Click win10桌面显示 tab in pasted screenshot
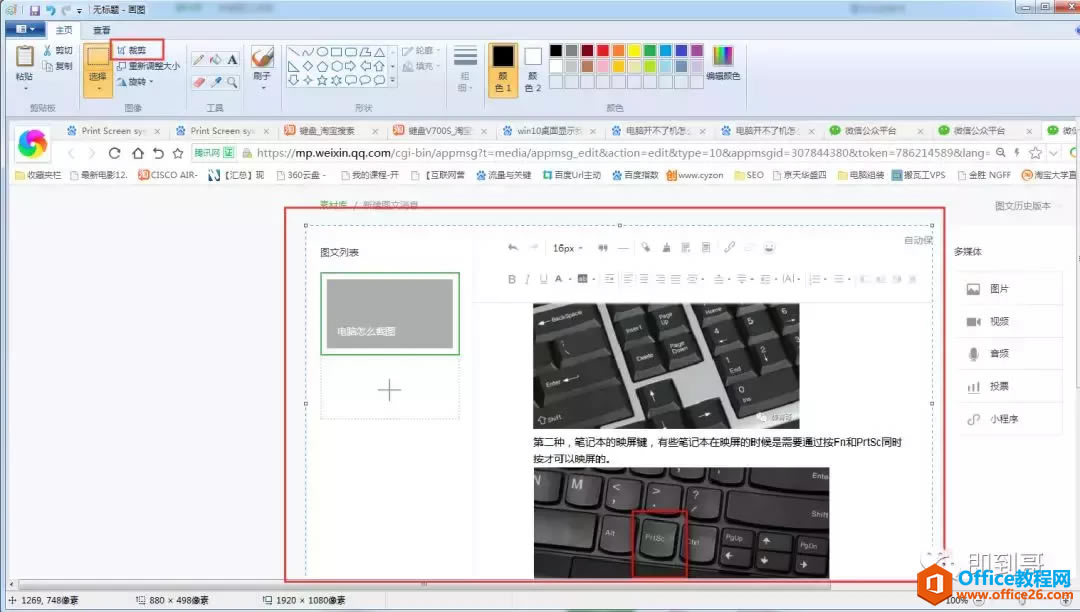This screenshot has width=1080, height=612. [x=550, y=131]
